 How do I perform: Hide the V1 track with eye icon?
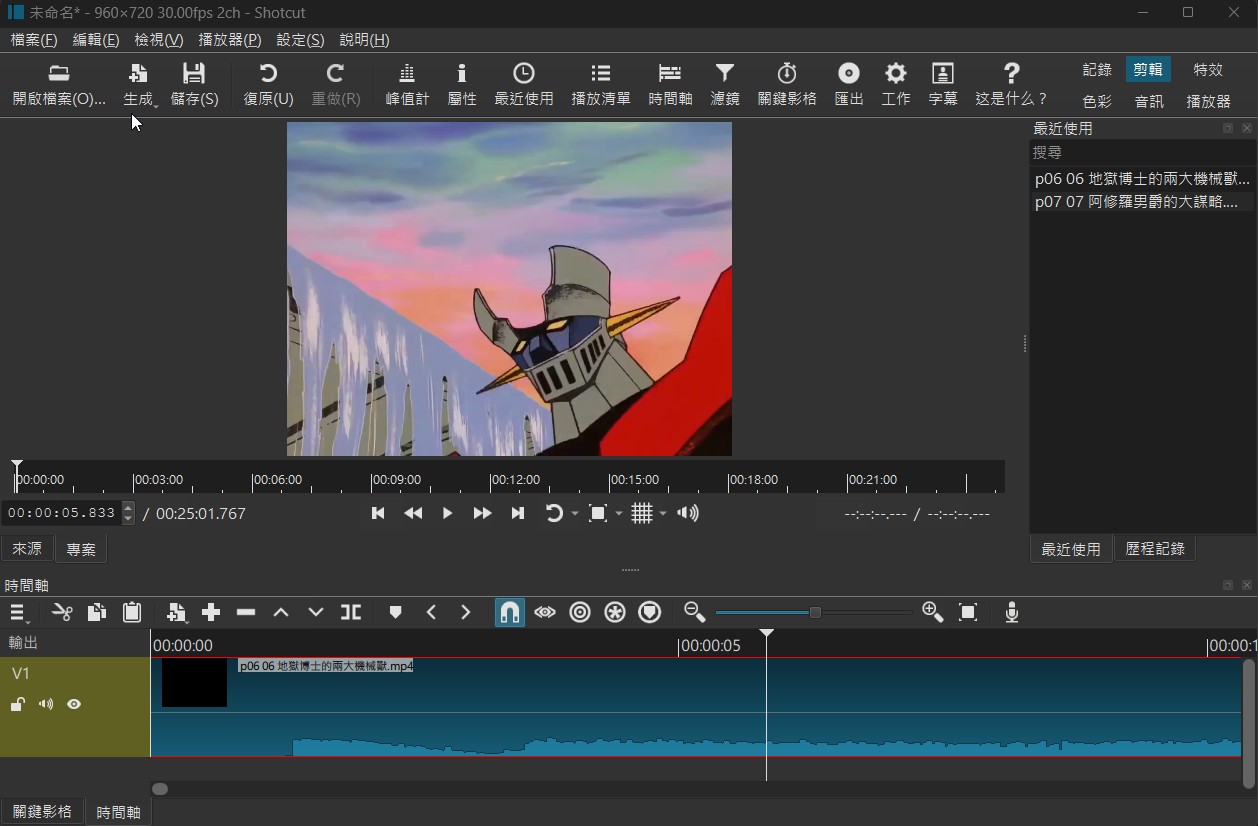[x=74, y=704]
